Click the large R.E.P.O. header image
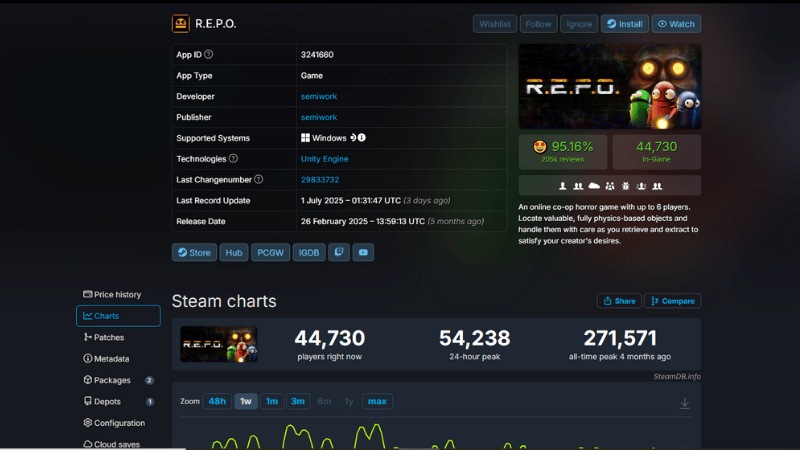This screenshot has width=800, height=450. tap(610, 86)
